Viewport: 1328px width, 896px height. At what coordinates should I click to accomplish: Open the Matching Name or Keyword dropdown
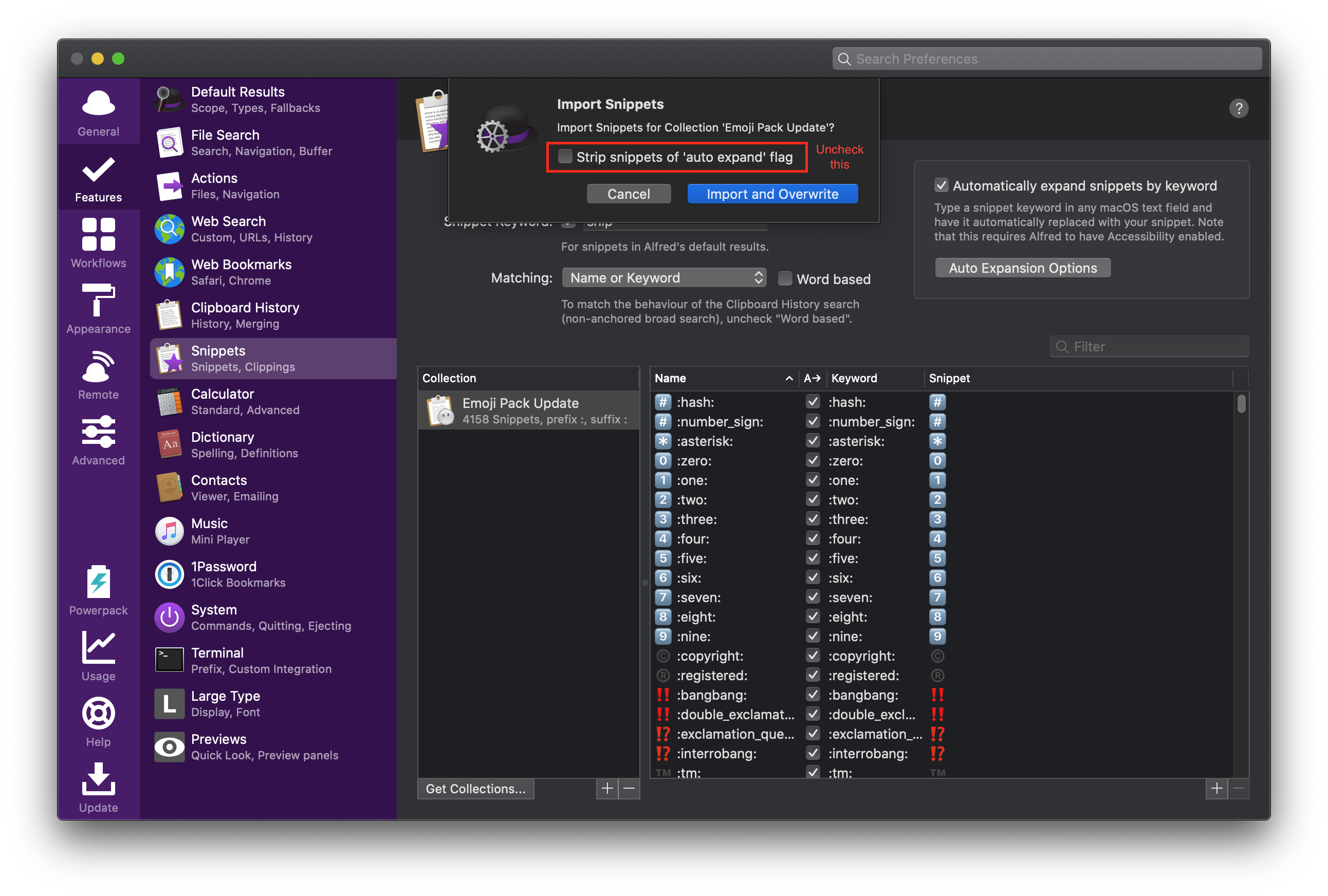[664, 278]
